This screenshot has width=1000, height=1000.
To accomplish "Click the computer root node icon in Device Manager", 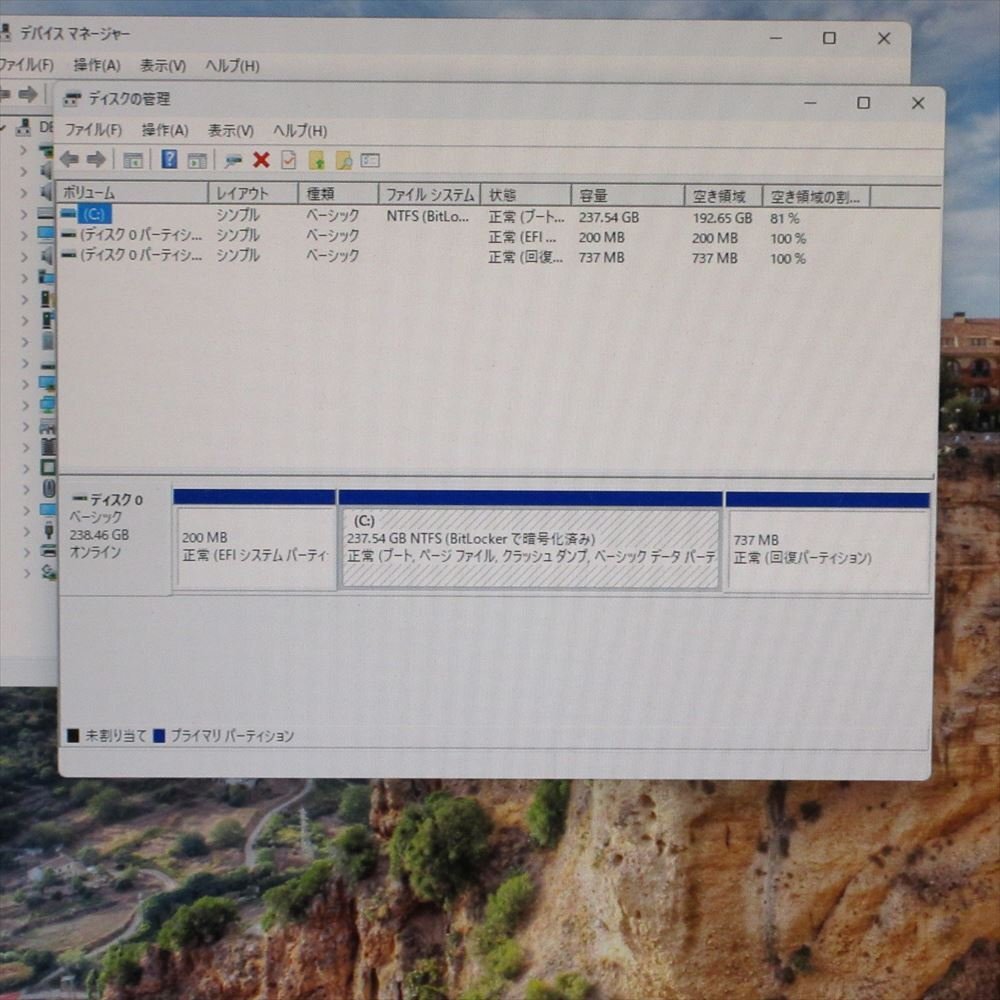I will pos(24,128).
